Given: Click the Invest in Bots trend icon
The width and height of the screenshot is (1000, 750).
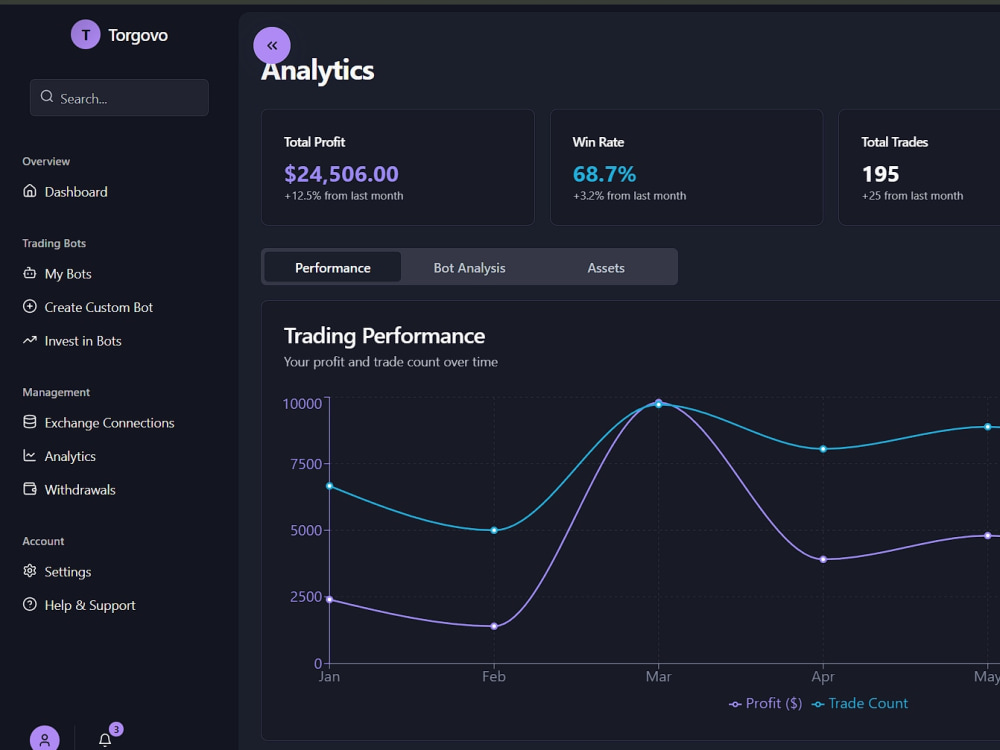Looking at the screenshot, I should (29, 340).
